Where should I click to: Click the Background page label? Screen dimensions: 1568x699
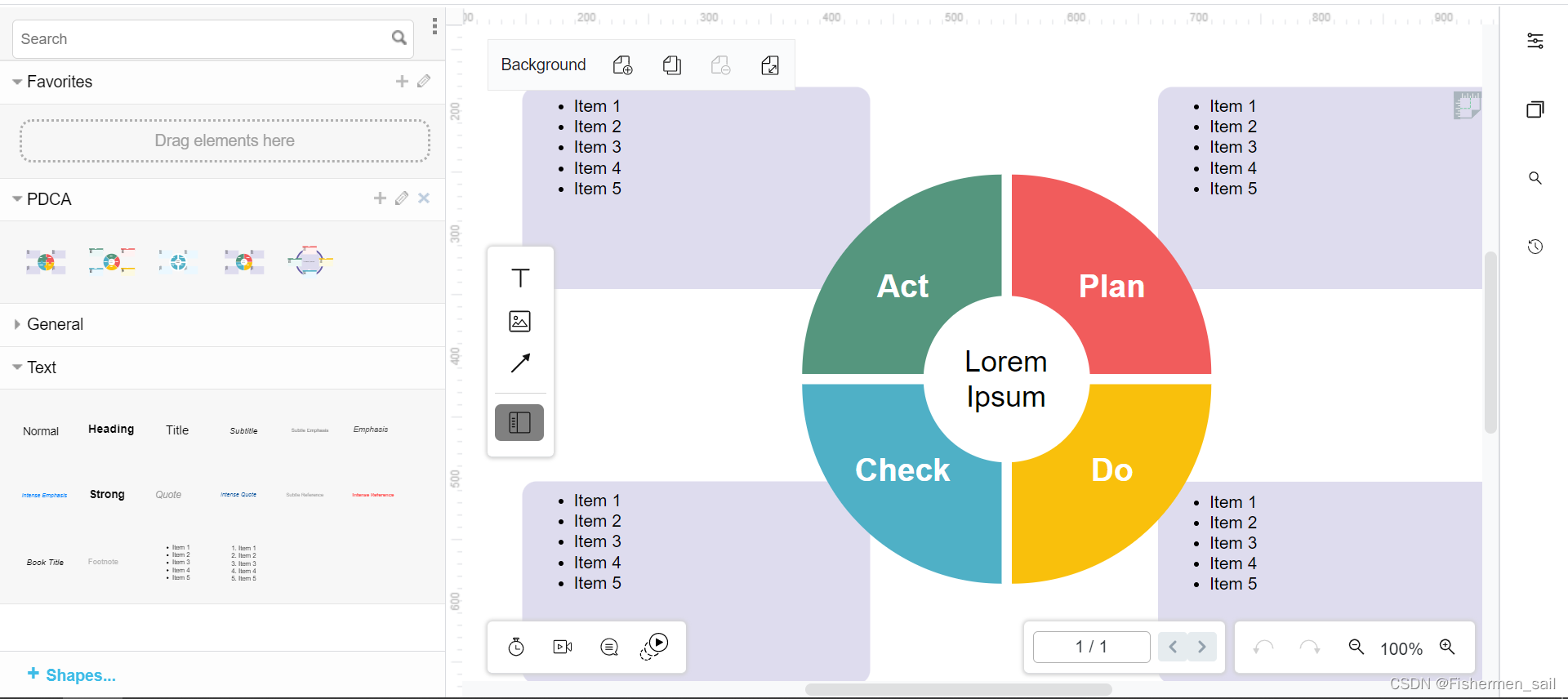[543, 65]
